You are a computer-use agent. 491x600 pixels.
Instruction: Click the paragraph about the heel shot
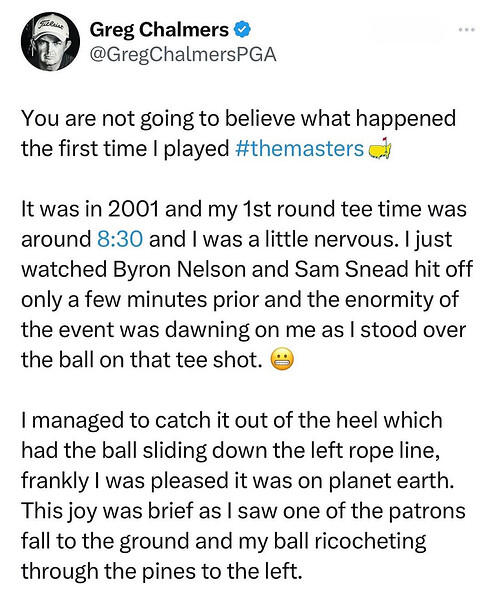243,496
